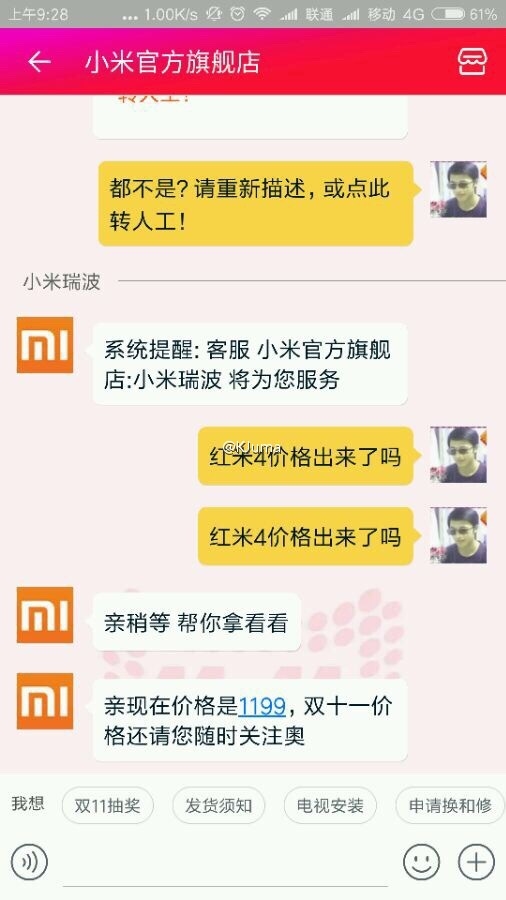The height and width of the screenshot is (900, 506).
Task: Tap Mi logo beside 亲稍等 message
Action: click(x=45, y=615)
